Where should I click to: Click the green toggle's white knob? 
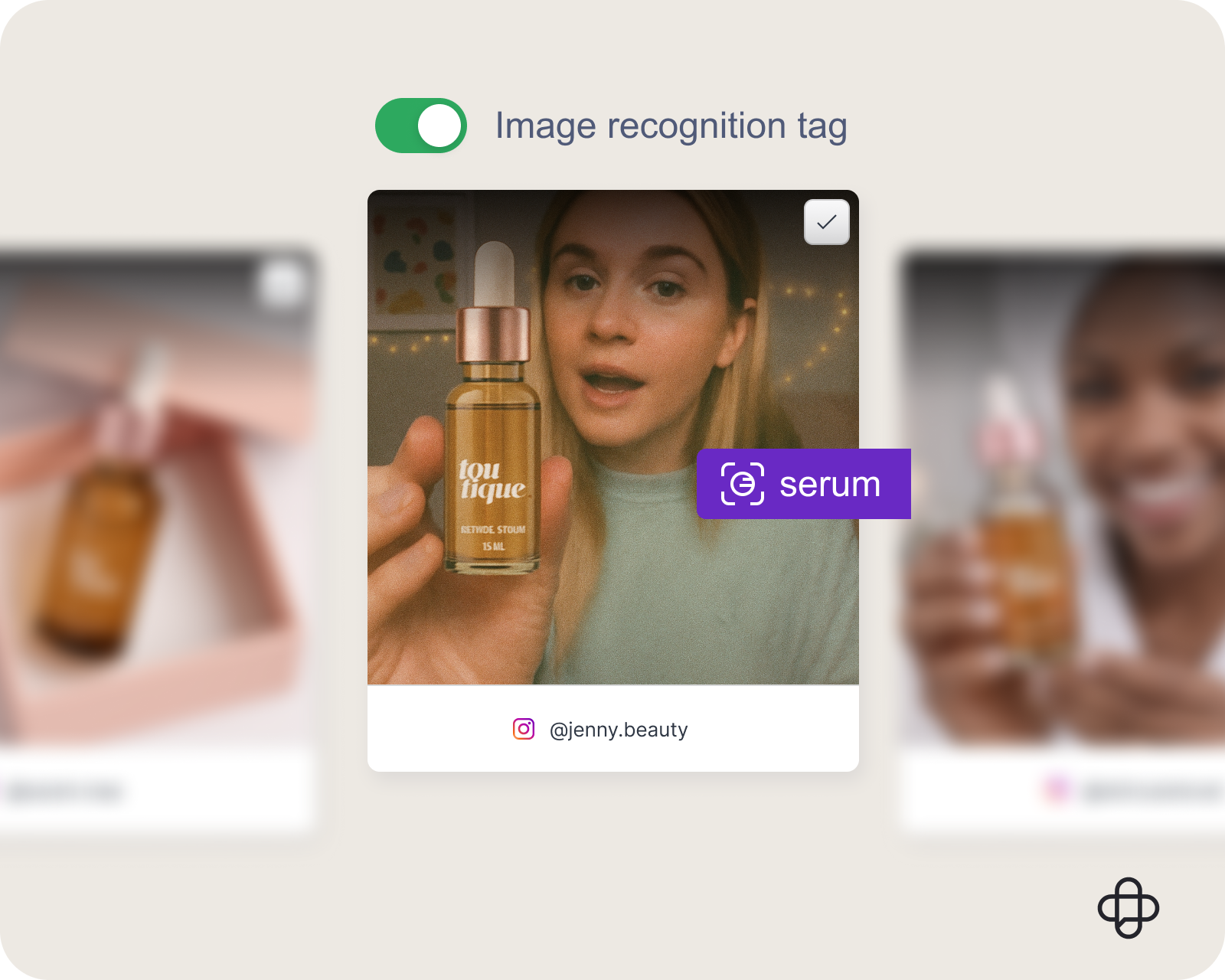click(439, 126)
